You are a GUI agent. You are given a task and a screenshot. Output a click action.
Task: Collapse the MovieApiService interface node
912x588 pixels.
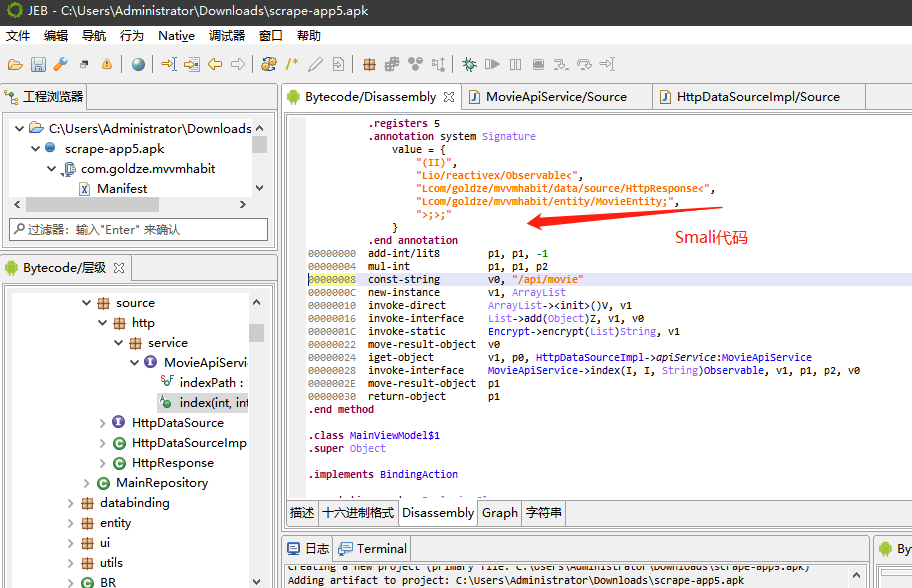[x=134, y=362]
